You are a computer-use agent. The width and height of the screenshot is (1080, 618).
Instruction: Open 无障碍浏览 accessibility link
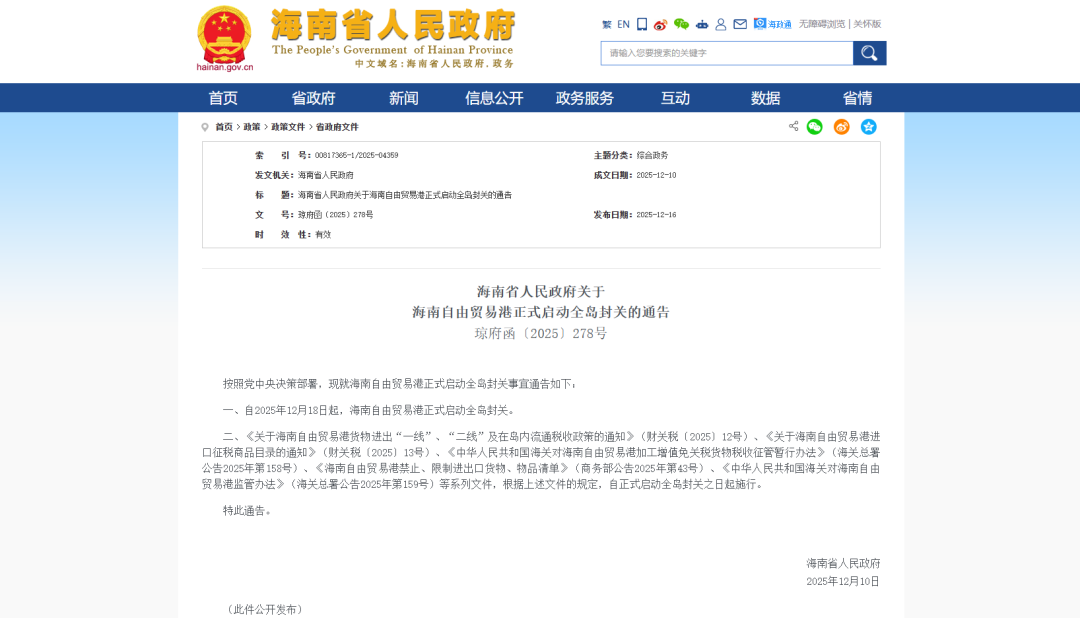coord(821,24)
